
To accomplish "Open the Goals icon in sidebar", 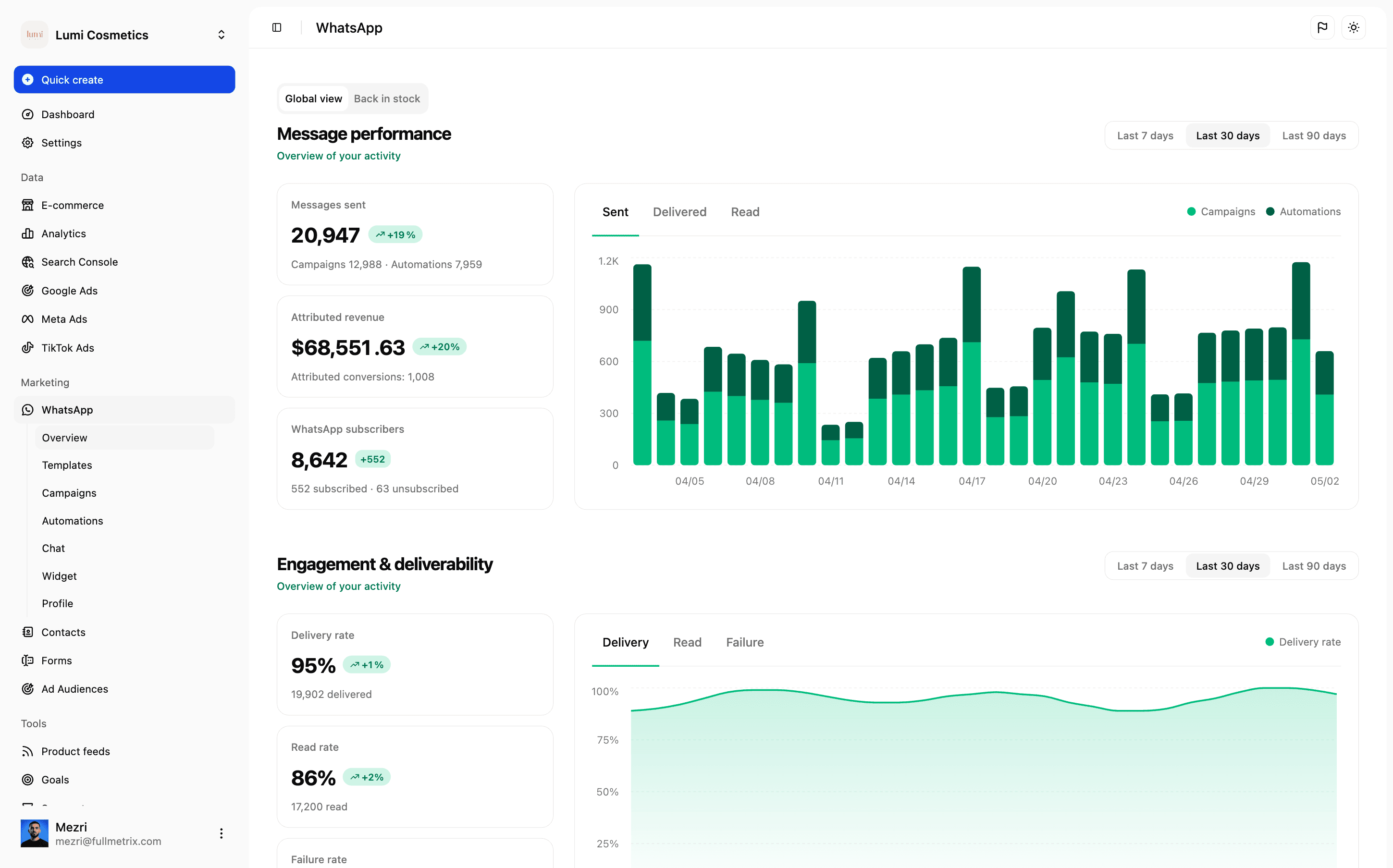I will tap(27, 780).
